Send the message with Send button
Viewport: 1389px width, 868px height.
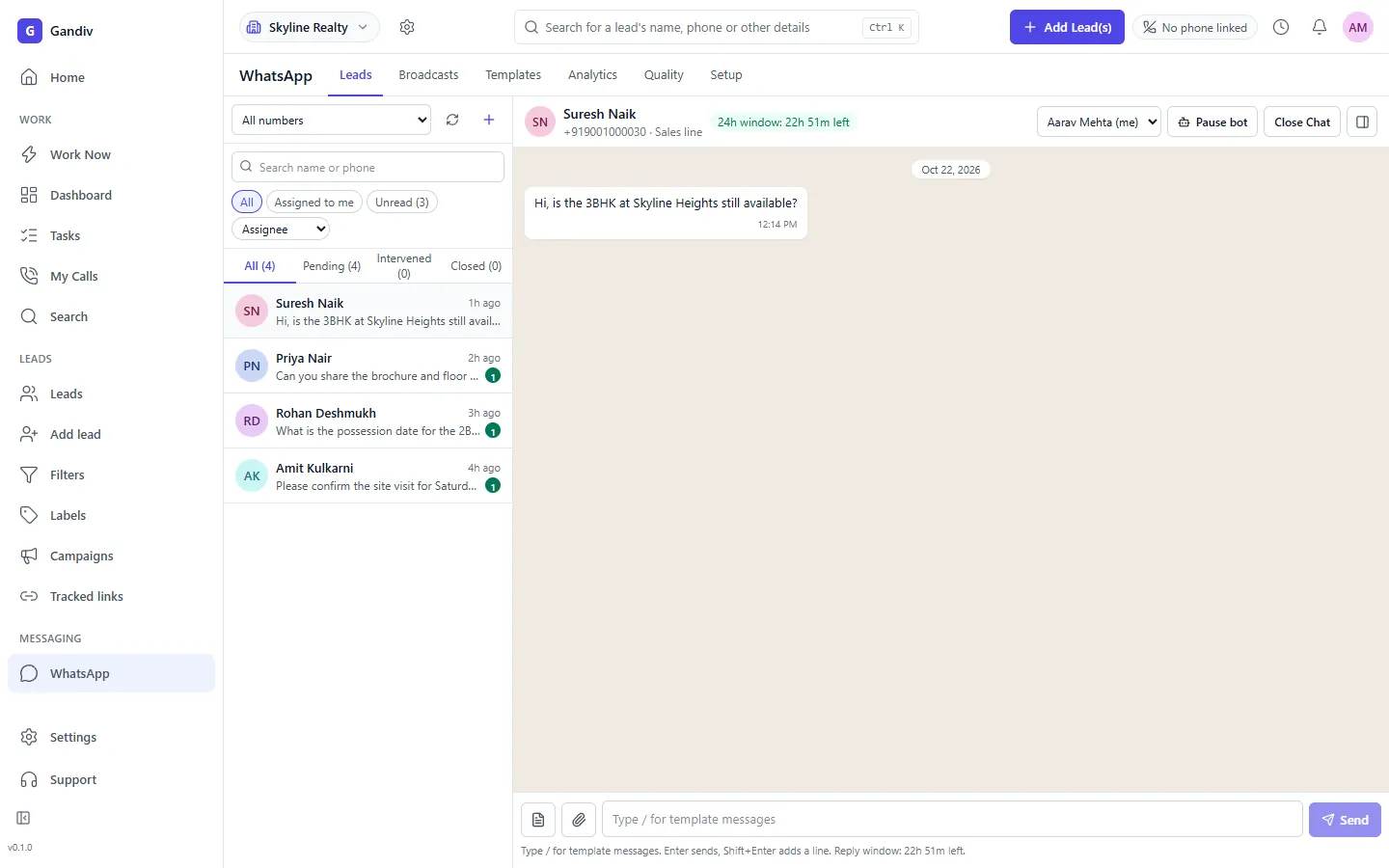tap(1345, 820)
